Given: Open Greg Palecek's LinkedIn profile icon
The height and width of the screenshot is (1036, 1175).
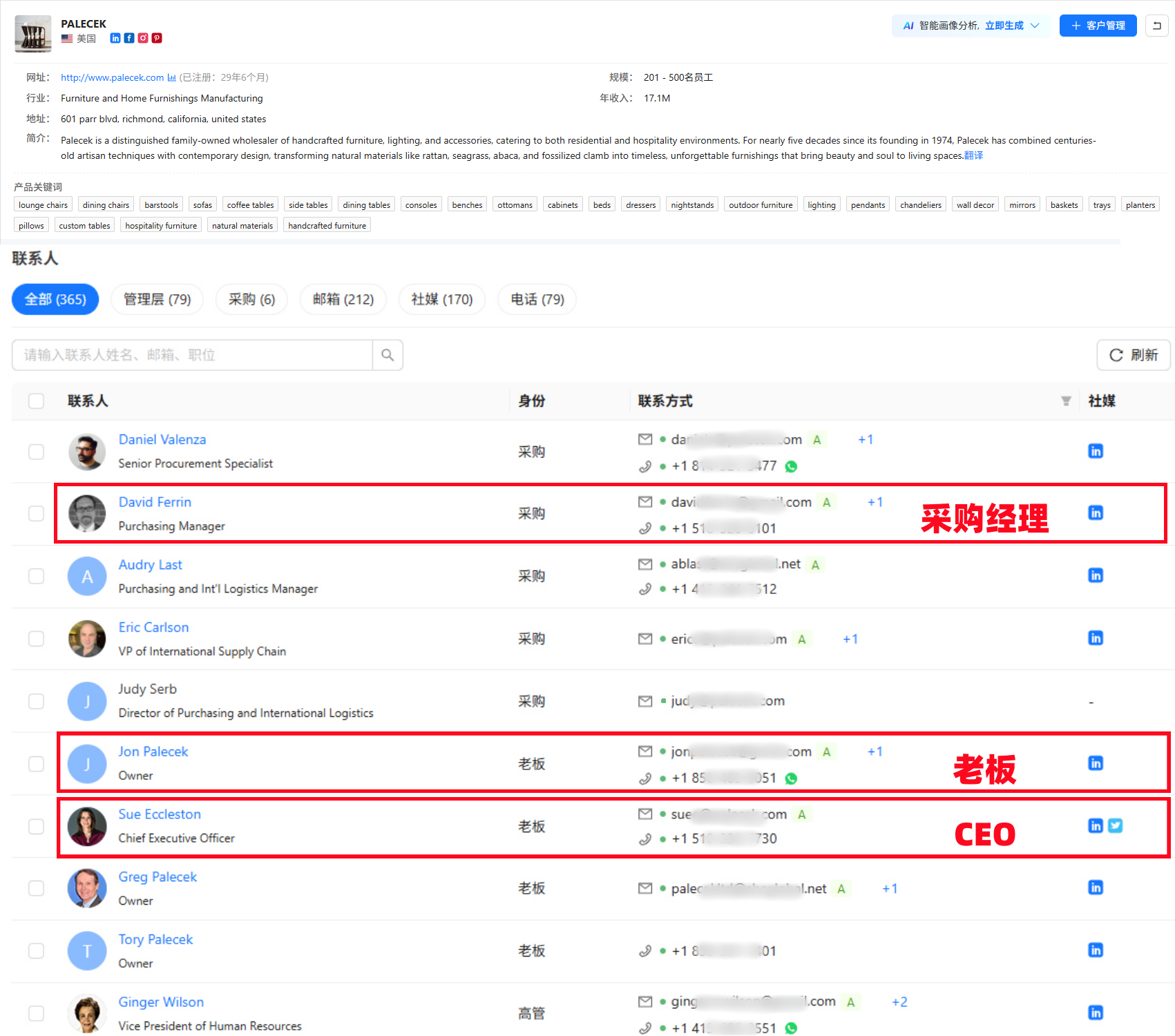Looking at the screenshot, I should 1096,888.
